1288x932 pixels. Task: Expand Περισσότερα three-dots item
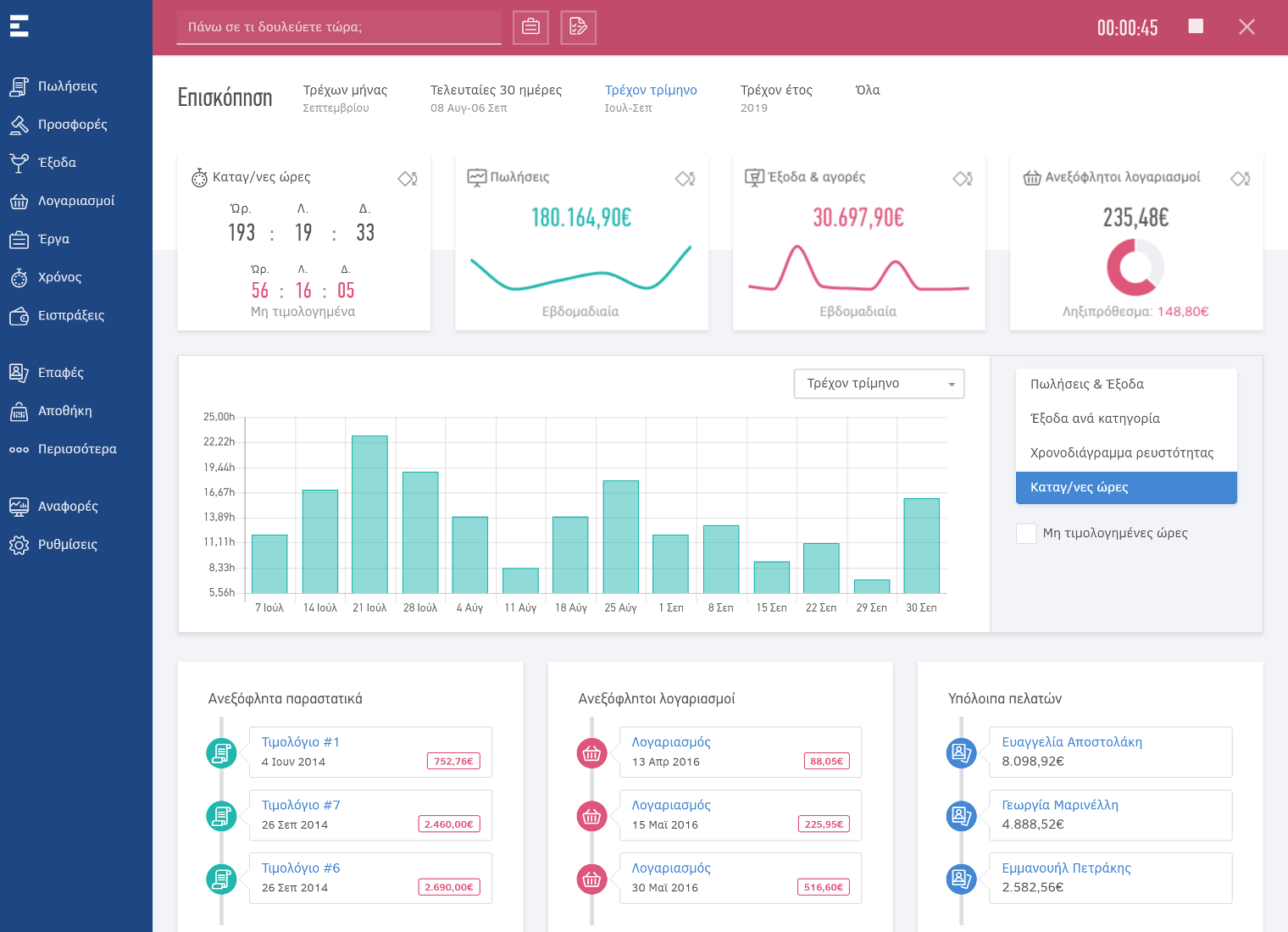[19, 450]
